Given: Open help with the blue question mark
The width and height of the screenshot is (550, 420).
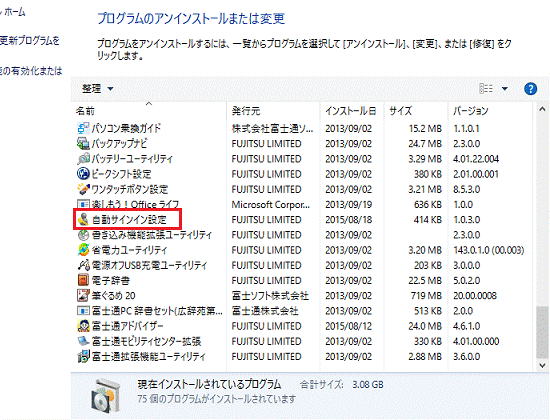Looking at the screenshot, I should (x=530, y=89).
